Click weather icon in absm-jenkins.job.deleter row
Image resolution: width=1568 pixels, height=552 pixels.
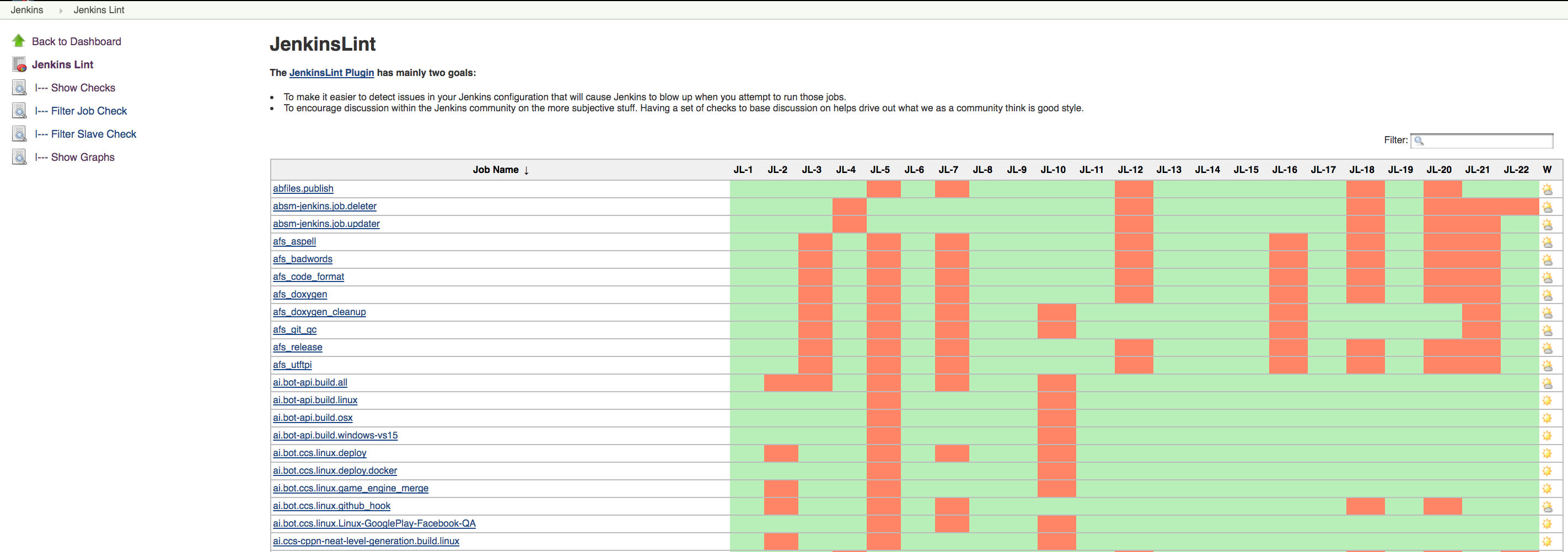(x=1547, y=207)
